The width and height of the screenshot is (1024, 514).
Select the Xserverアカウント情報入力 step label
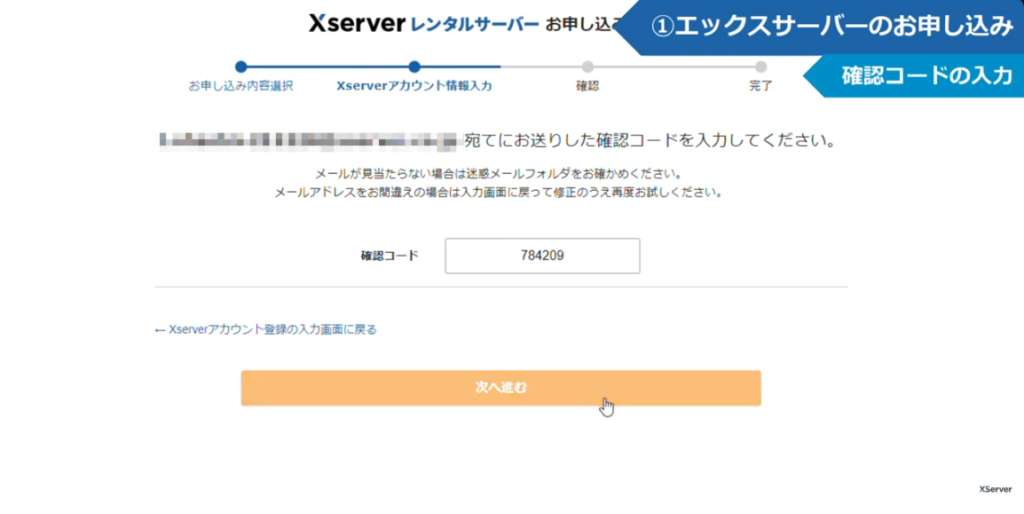(414, 86)
